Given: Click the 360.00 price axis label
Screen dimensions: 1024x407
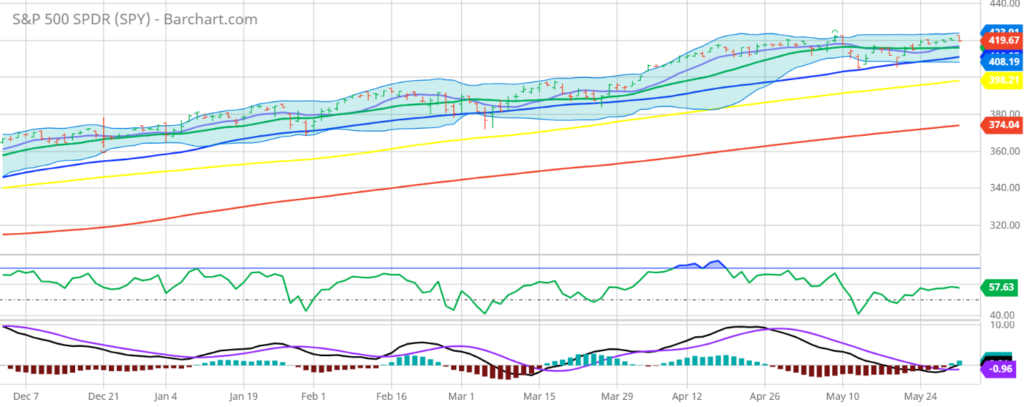Looking at the screenshot, I should 1005,151.
